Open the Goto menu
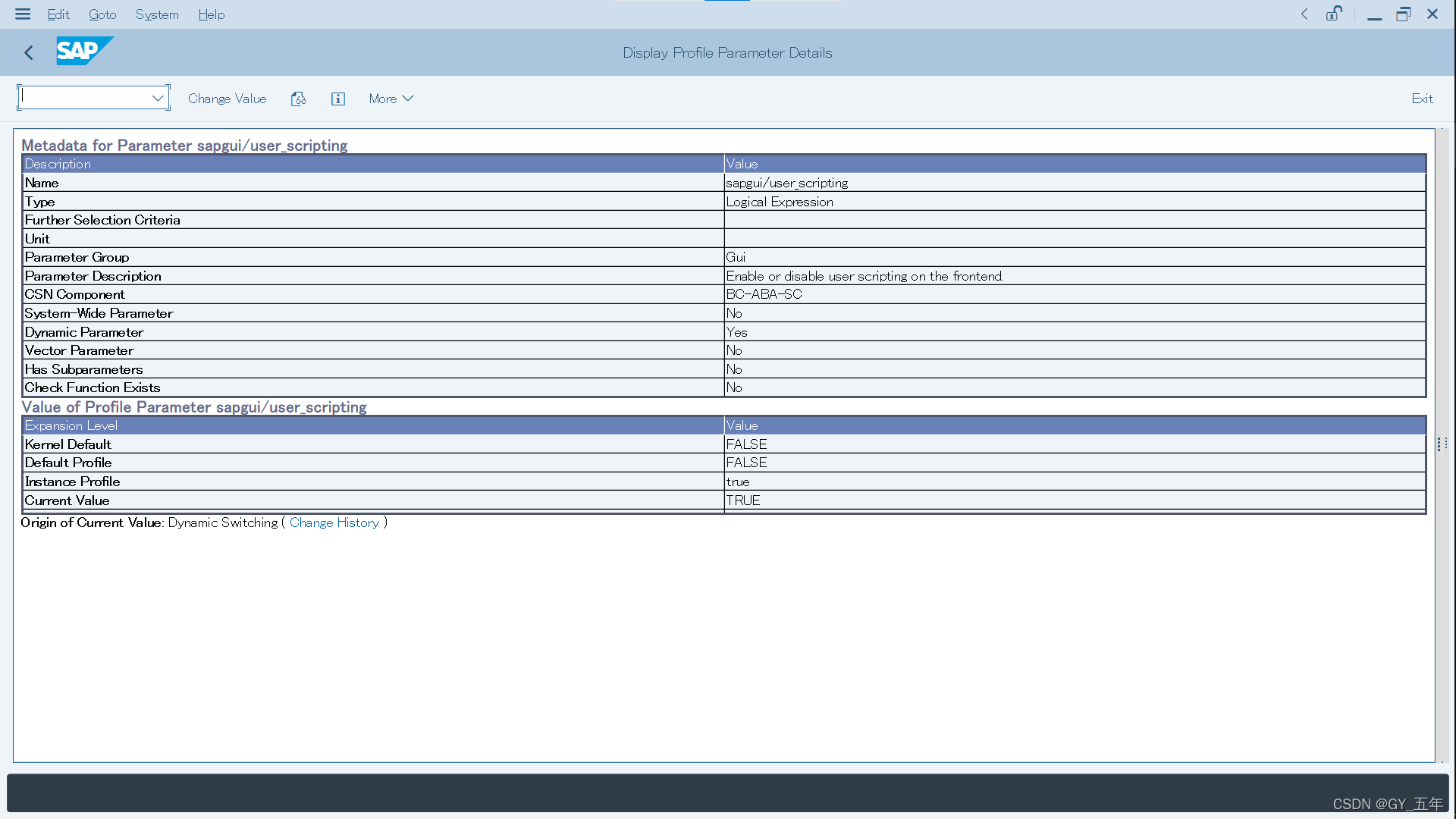Screen dimensions: 1456x819 click(x=102, y=14)
